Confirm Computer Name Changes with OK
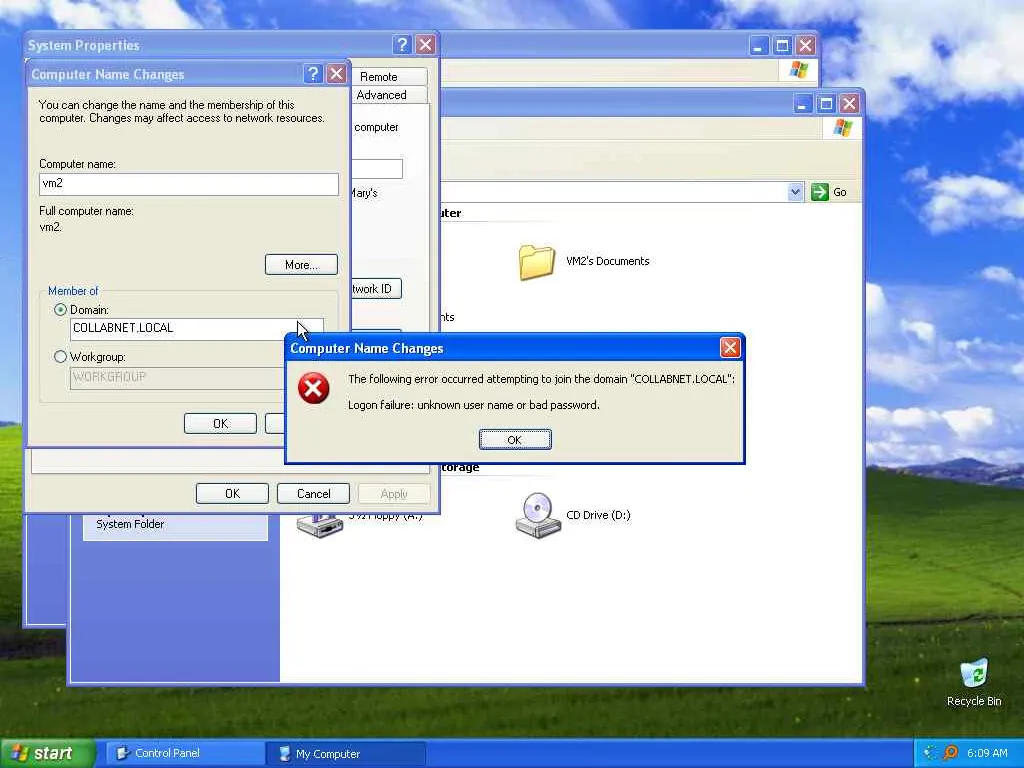1024x768 pixels. 220,424
